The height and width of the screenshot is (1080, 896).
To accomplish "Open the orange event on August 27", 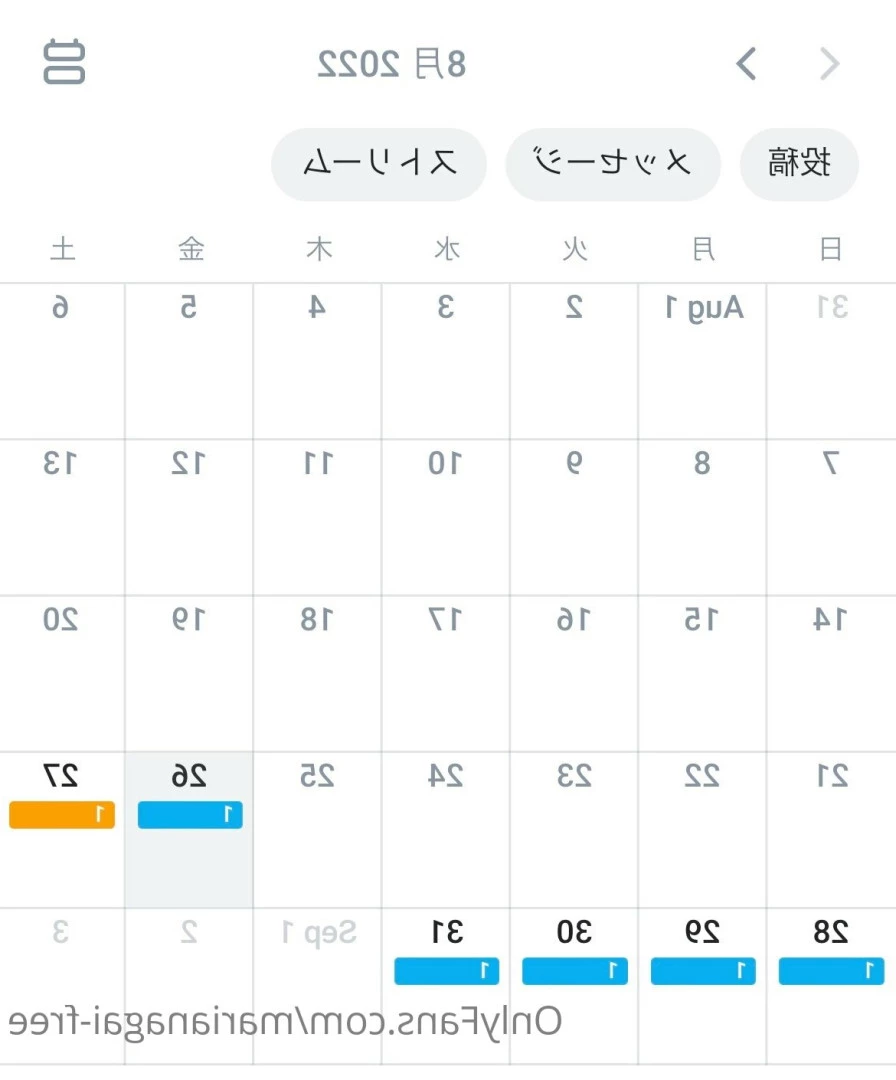I will click(x=62, y=815).
